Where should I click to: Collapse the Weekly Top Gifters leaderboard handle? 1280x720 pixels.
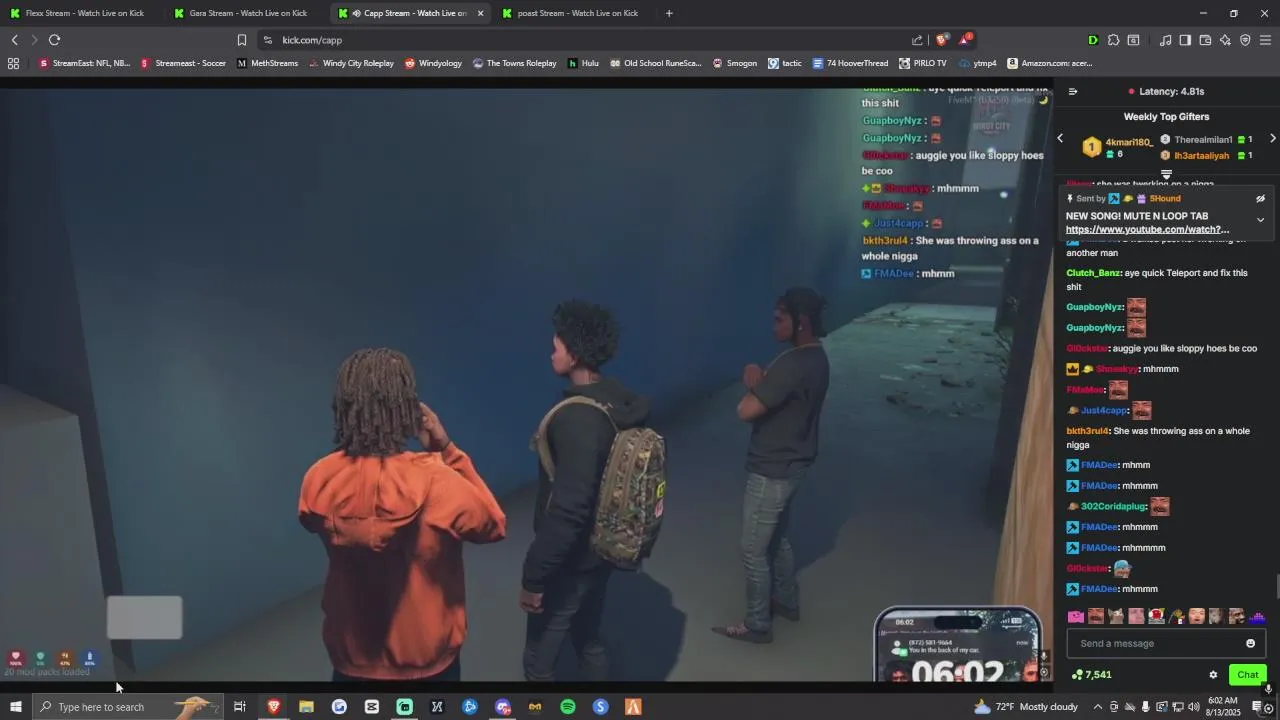point(1166,174)
